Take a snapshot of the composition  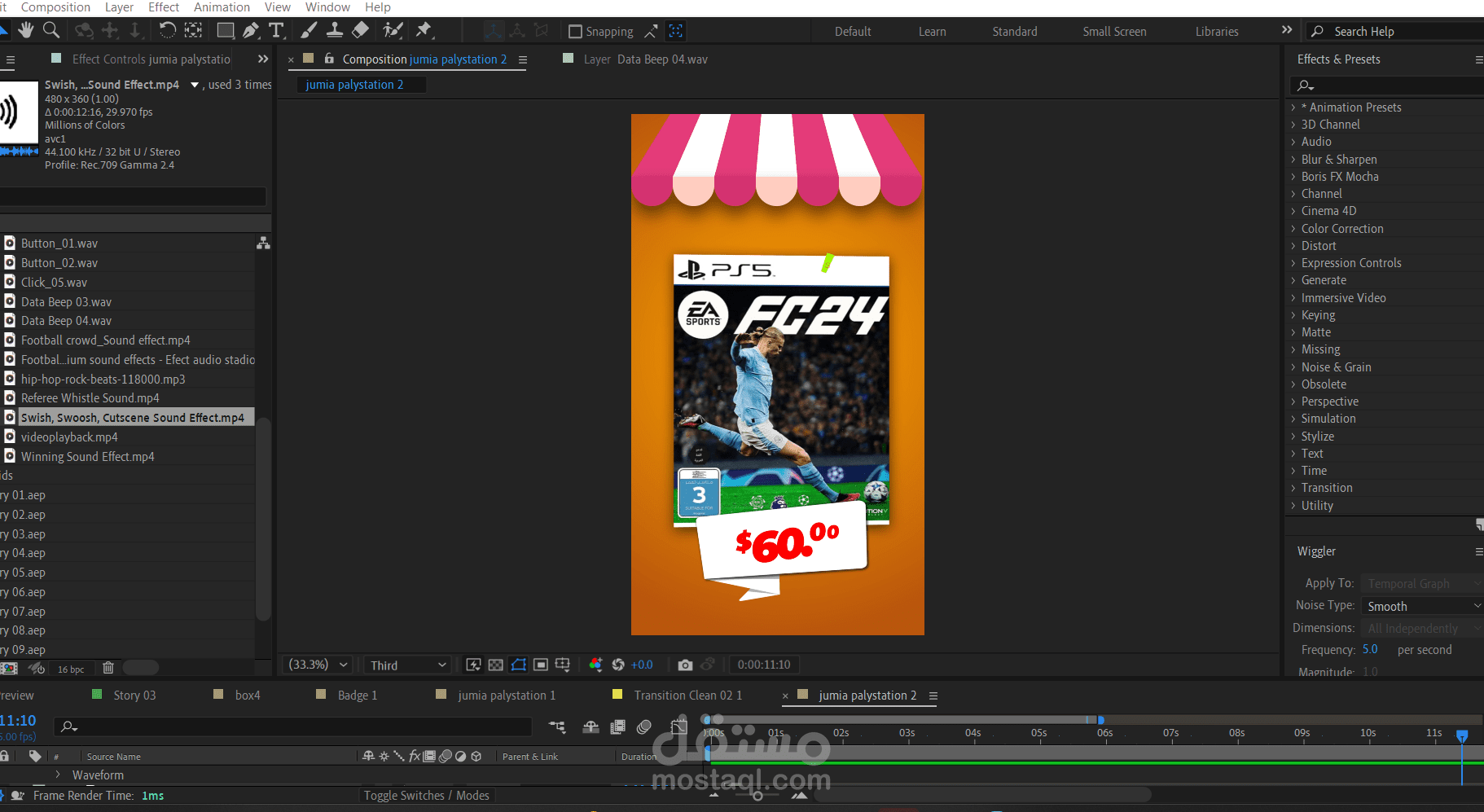[685, 665]
